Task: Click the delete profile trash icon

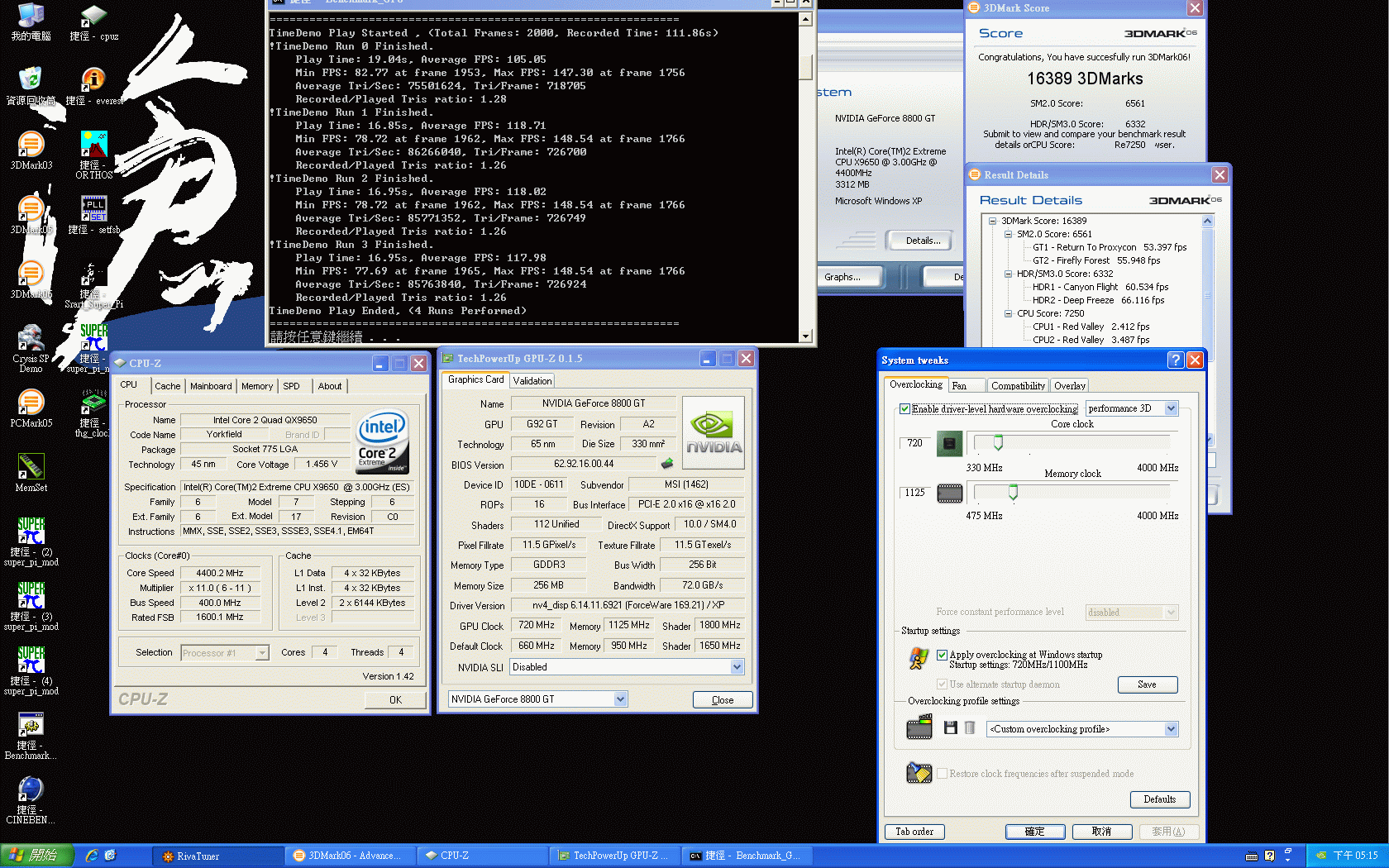Action: [x=970, y=727]
